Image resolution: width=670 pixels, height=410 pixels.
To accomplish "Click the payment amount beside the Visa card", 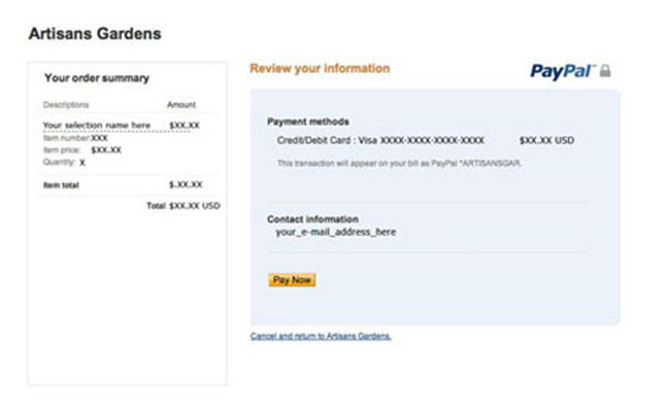I will (x=547, y=141).
